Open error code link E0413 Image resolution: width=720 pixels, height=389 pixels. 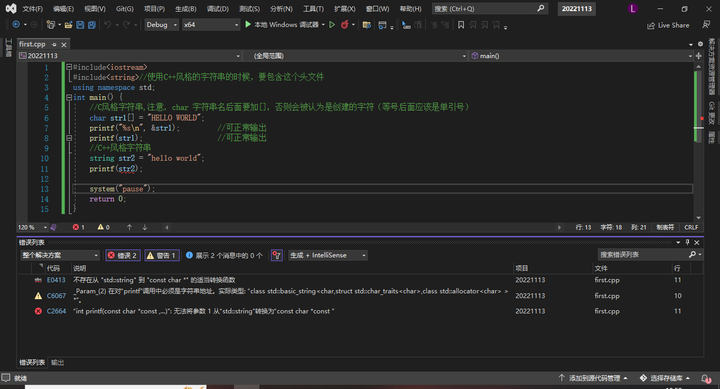[x=56, y=280]
